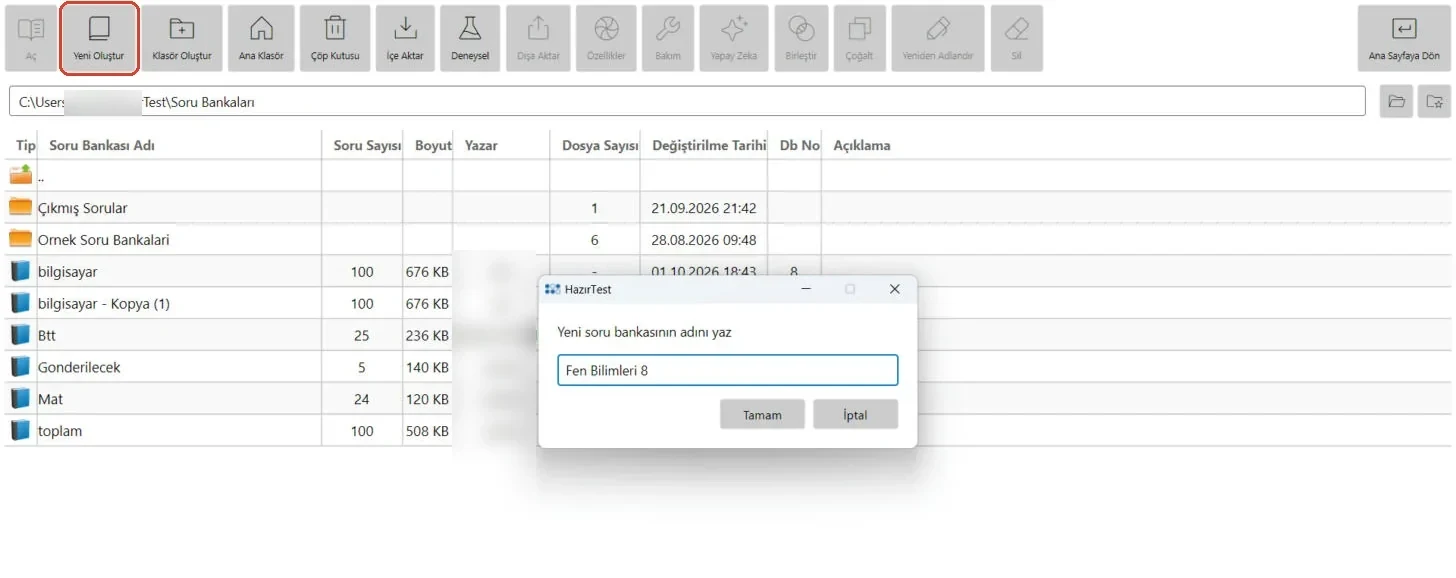Open the Yapay Zeka AI tool
This screenshot has height=578, width=1456.
click(734, 38)
